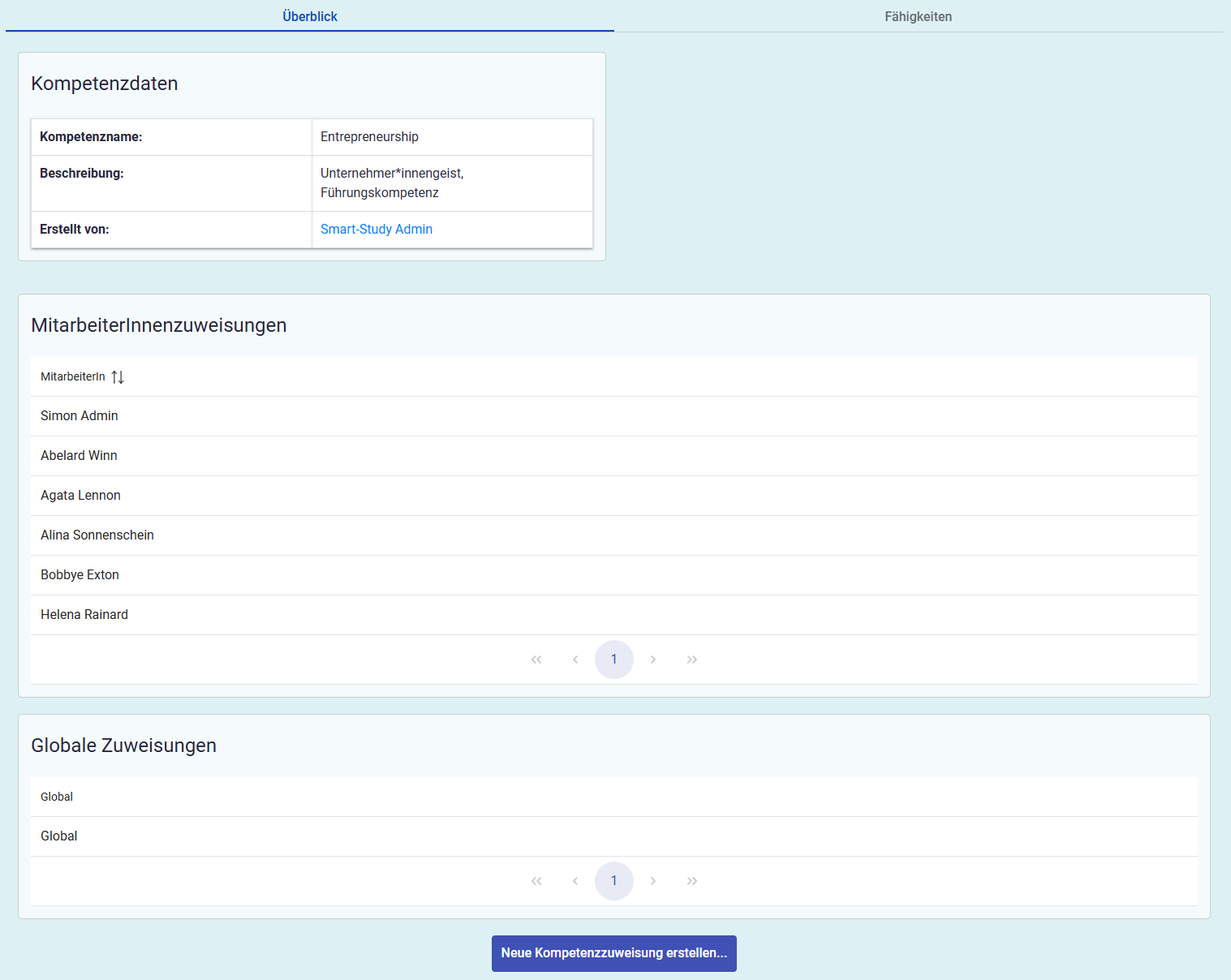This screenshot has height=980, width=1231.
Task: Select the Überblick tab
Action: coord(310,16)
